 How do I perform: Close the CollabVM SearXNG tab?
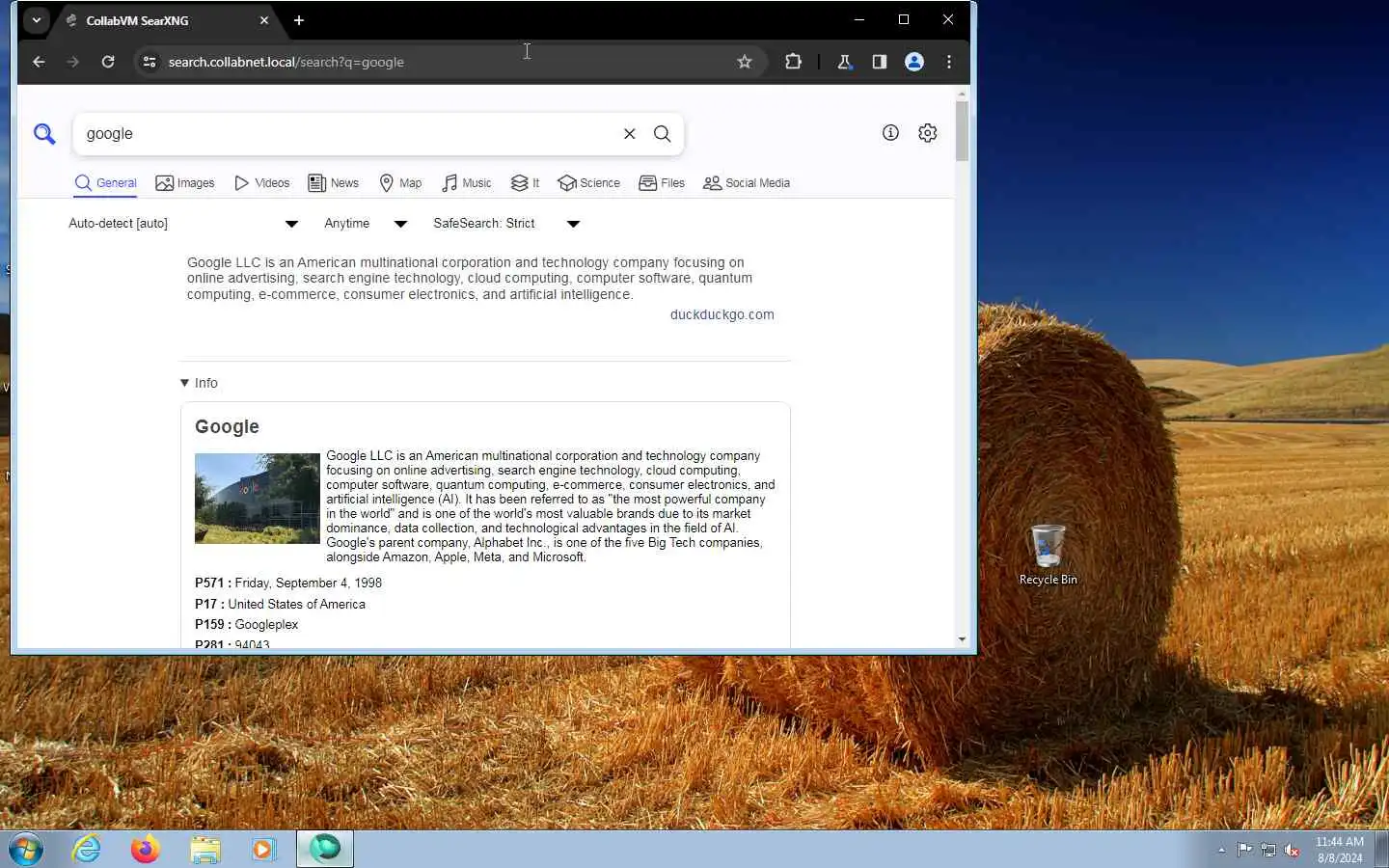tap(264, 20)
